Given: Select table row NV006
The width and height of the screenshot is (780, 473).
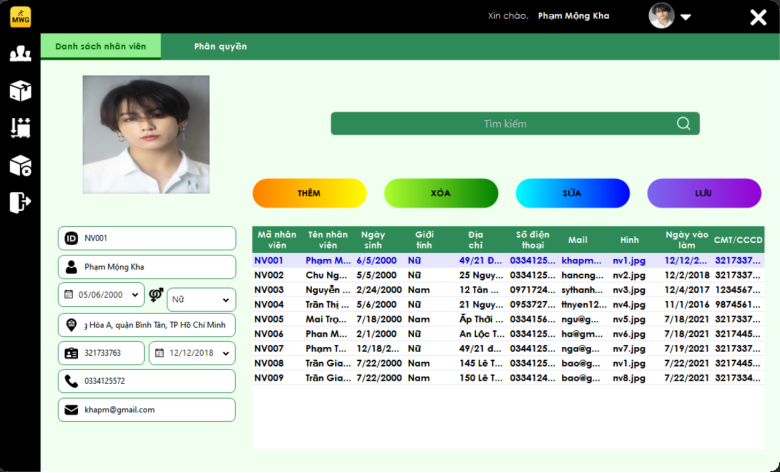Looking at the screenshot, I should click(x=508, y=334).
